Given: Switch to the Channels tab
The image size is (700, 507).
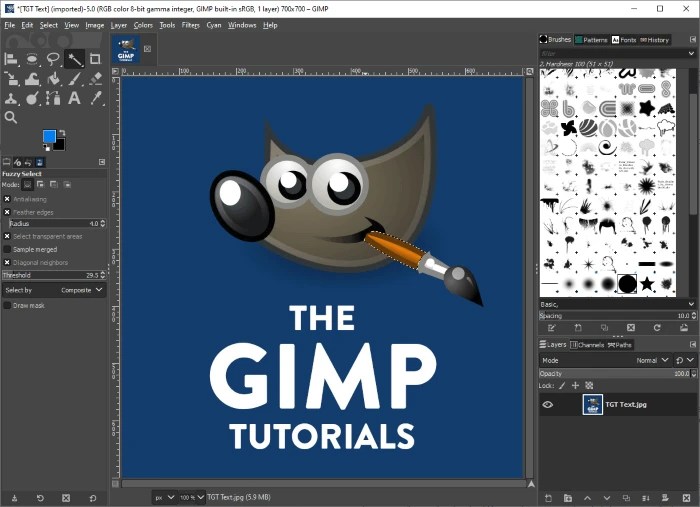Looking at the screenshot, I should (587, 345).
